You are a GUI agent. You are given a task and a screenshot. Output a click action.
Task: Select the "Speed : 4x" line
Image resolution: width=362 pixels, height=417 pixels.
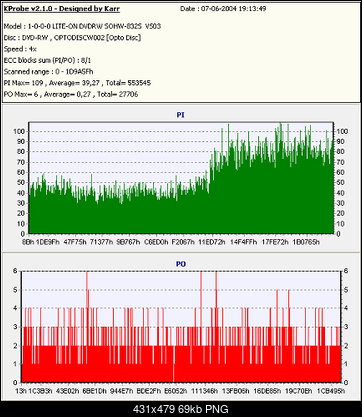(20, 49)
